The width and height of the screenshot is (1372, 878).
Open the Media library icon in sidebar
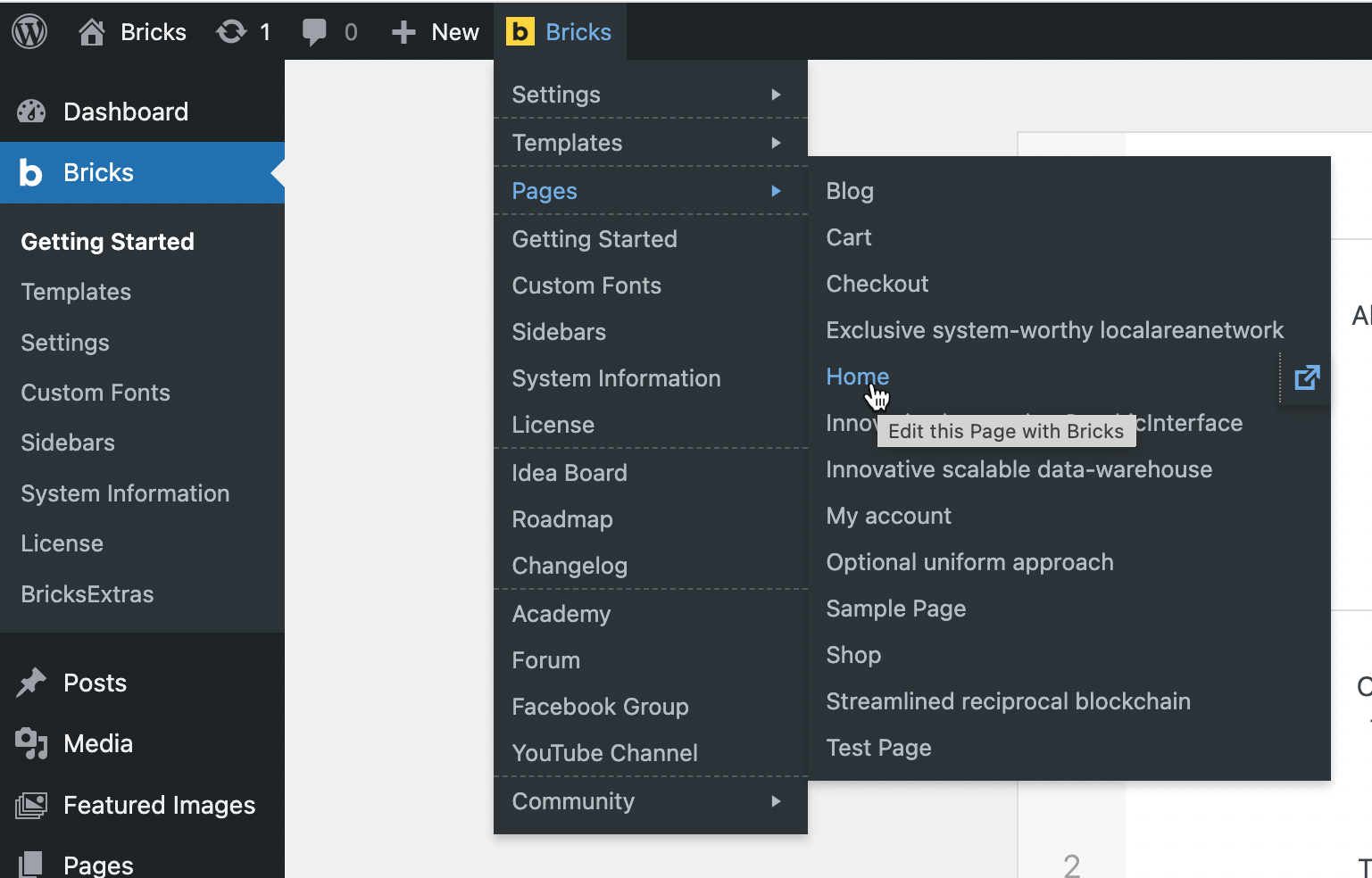click(31, 743)
